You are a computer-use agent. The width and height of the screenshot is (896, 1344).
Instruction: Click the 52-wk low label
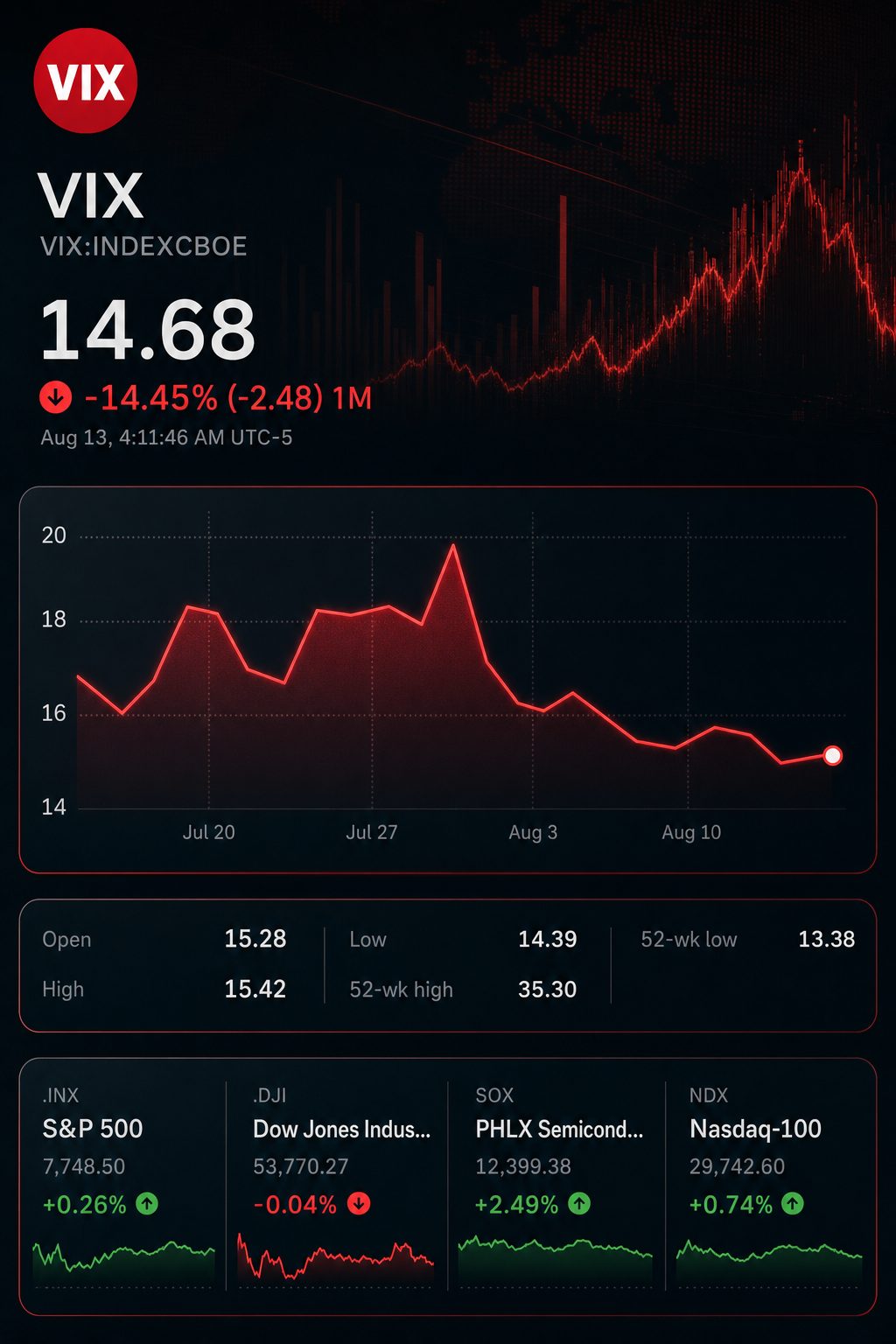pyautogui.click(x=689, y=940)
